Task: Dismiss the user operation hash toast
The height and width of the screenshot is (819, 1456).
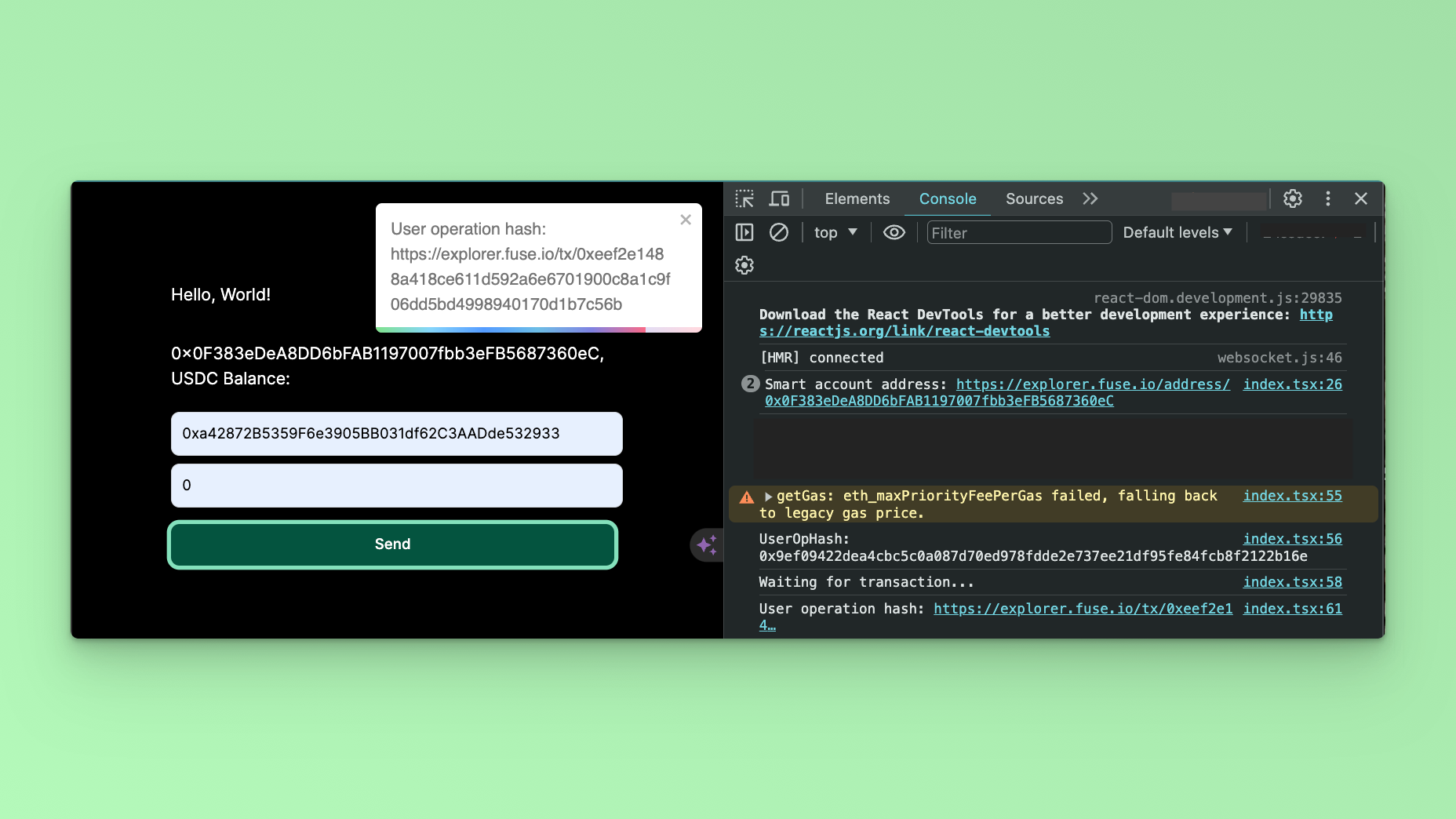Action: pos(686,220)
